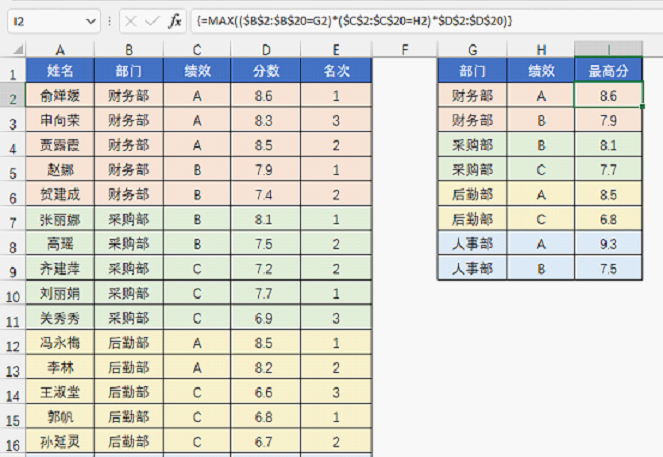Select the name cell 赵娜
Viewport: 663px width, 457px height.
click(x=60, y=170)
